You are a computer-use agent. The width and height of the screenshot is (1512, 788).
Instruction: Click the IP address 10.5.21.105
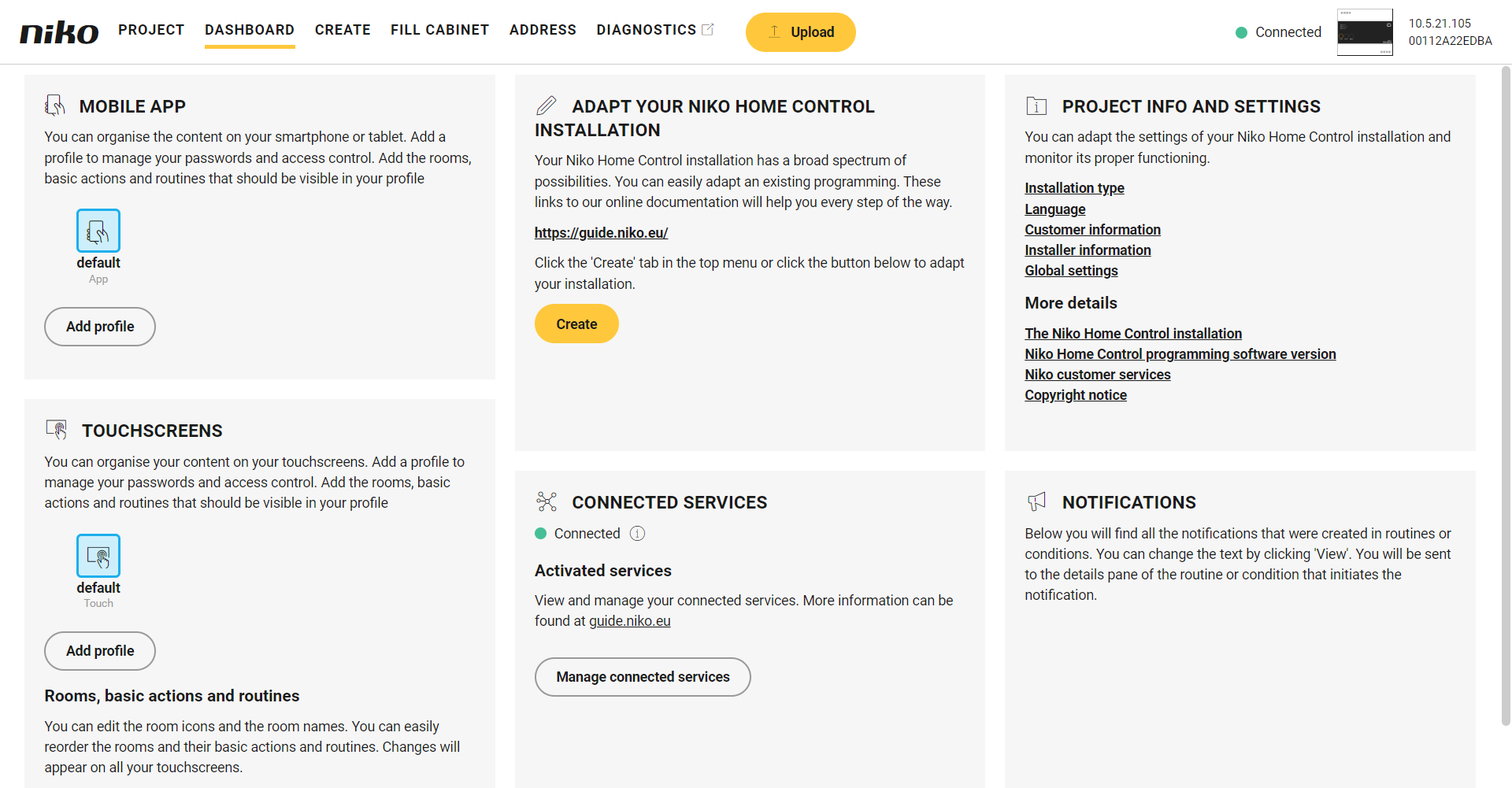[x=1440, y=24]
